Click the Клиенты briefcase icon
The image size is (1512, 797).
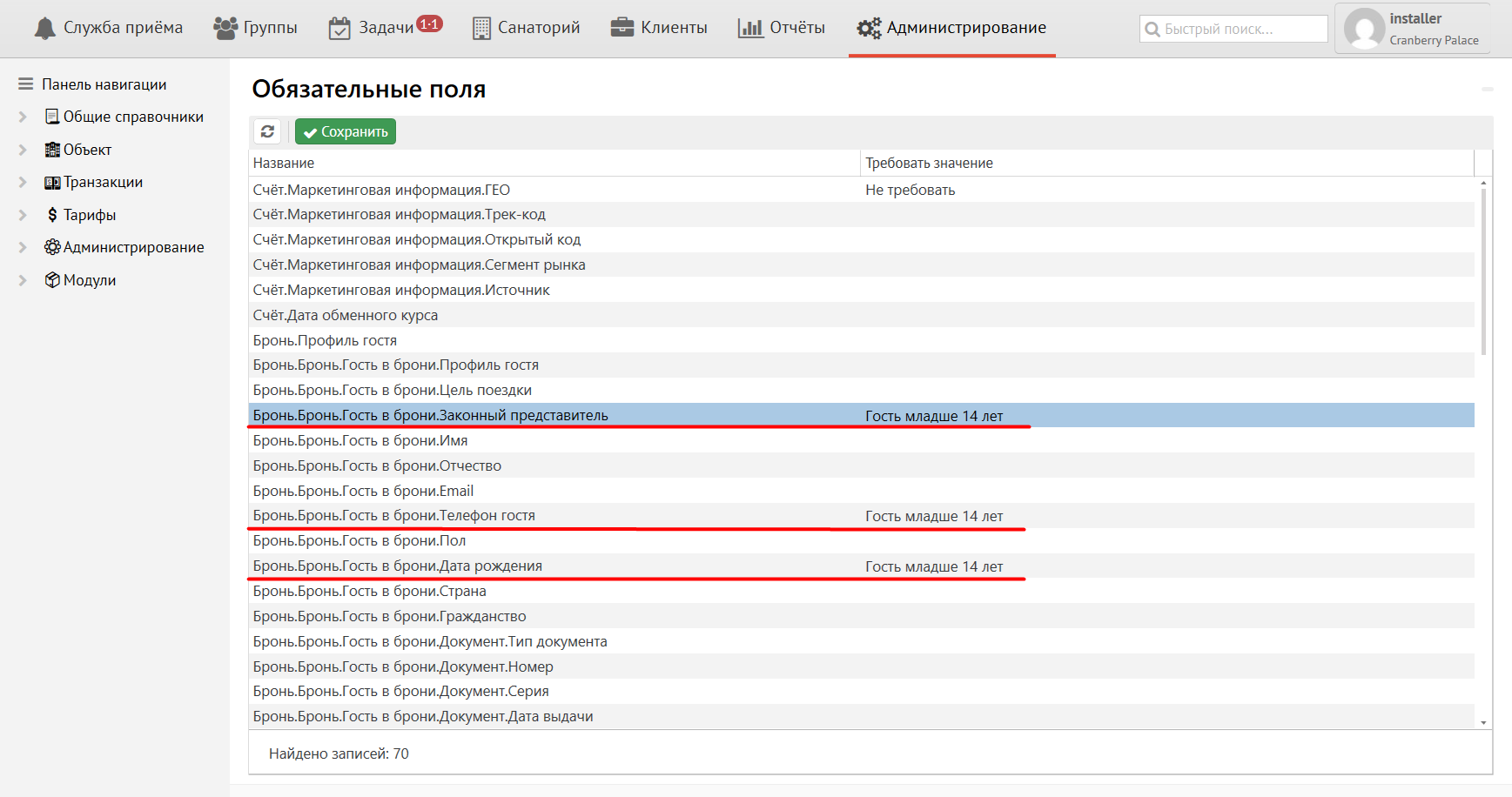coord(622,28)
